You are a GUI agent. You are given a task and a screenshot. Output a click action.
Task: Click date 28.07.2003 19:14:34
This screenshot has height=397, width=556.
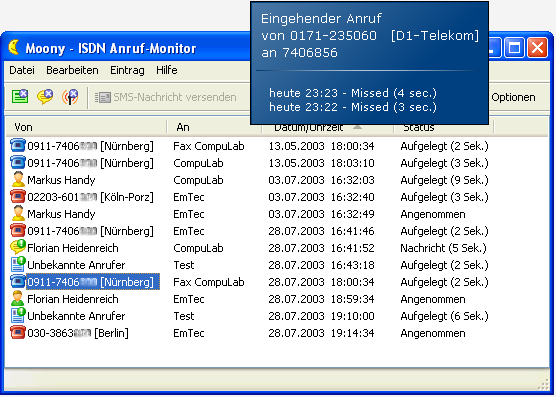[x=321, y=333]
